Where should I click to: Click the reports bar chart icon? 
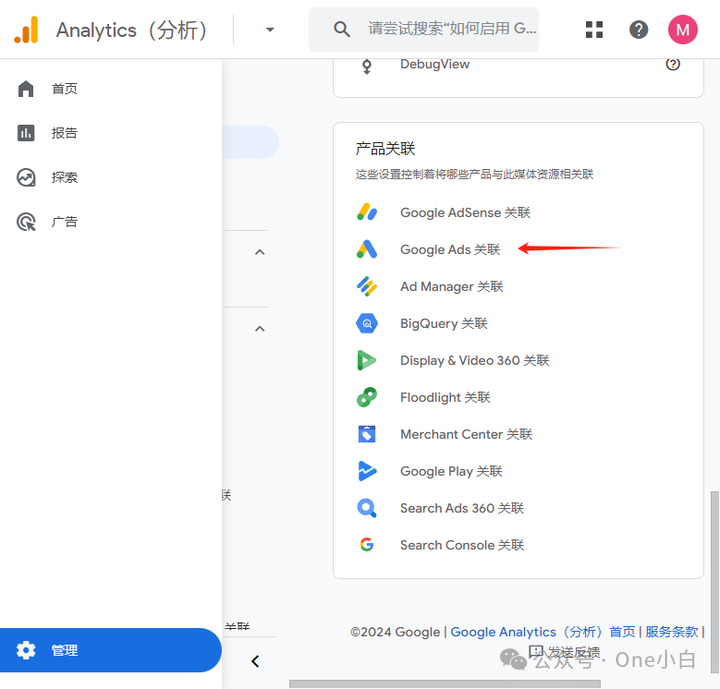[26, 133]
